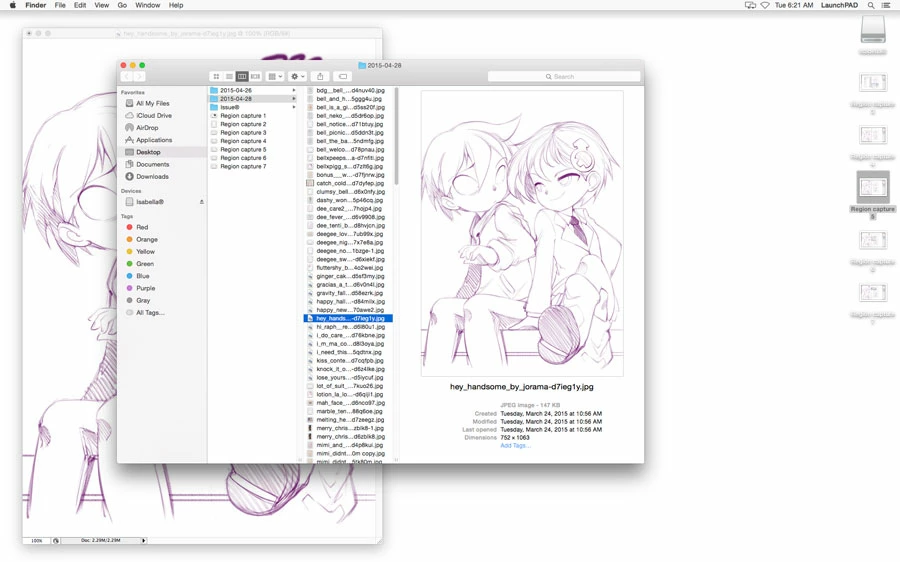Image resolution: width=900 pixels, height=562 pixels.
Task: Select file bdg__bell_...d4nuv40.jpg
Action: click(x=348, y=90)
